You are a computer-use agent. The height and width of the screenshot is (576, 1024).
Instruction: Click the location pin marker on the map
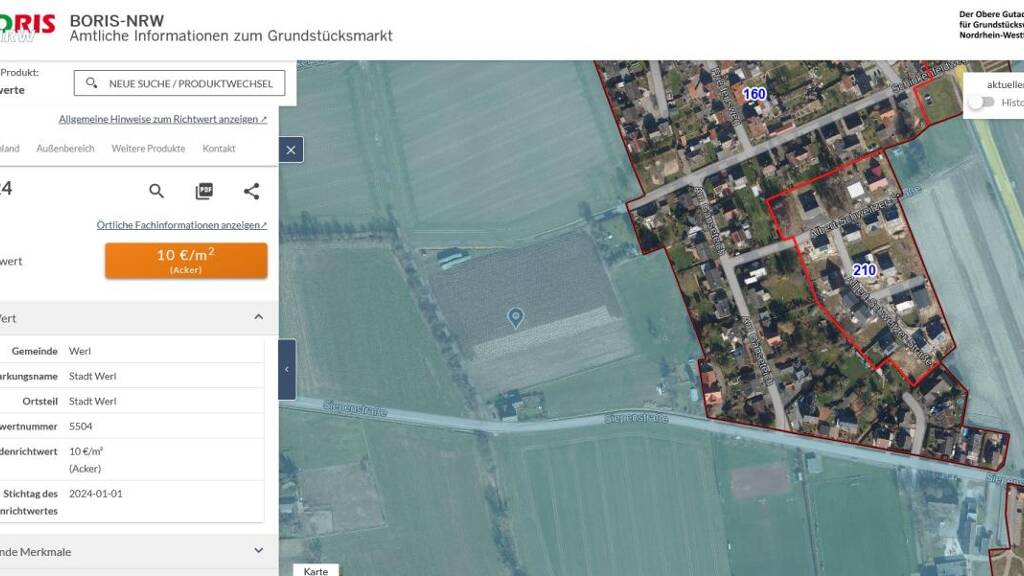(515, 318)
